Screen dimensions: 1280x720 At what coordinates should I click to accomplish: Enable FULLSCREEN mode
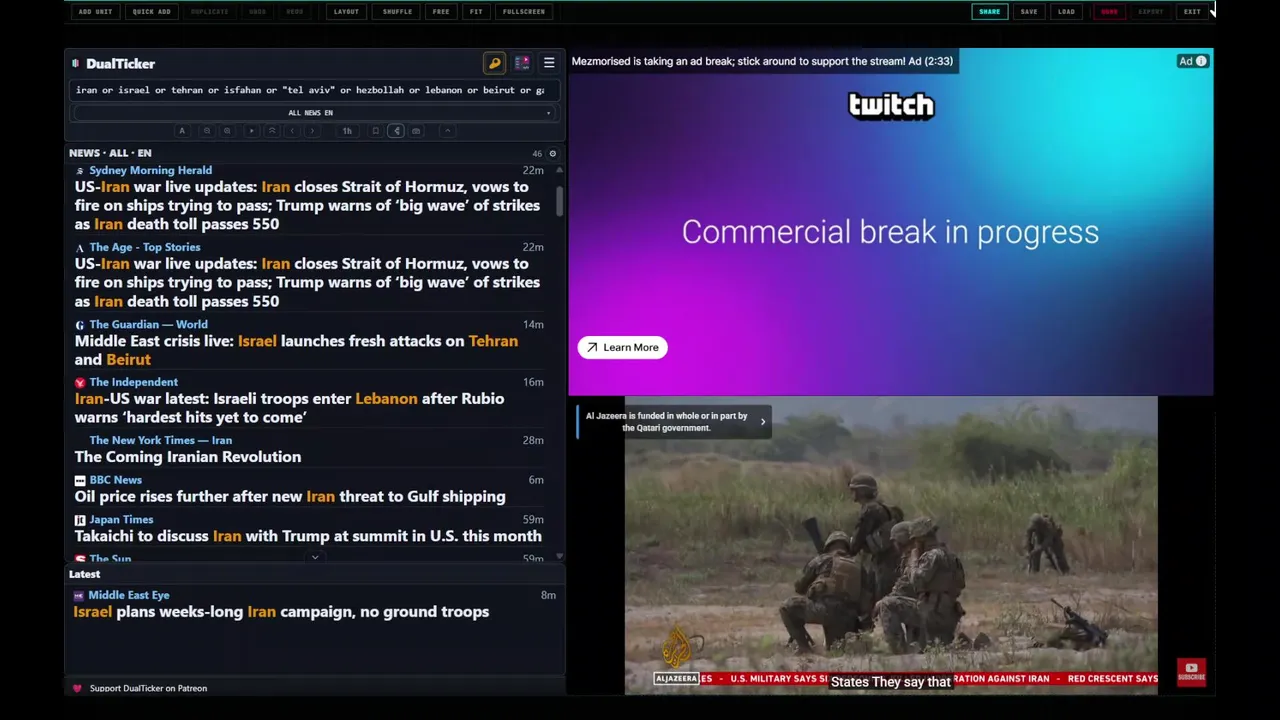click(524, 12)
